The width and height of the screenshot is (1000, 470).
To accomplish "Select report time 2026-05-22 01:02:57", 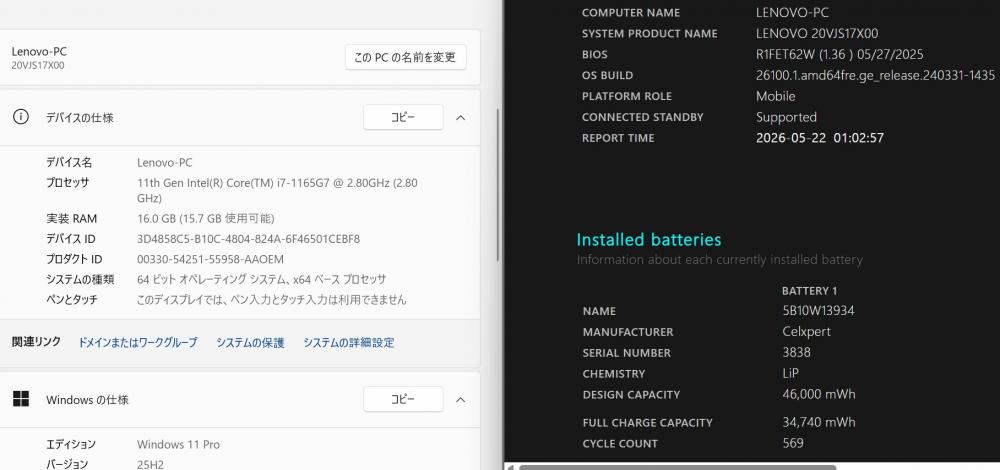I will 820,138.
